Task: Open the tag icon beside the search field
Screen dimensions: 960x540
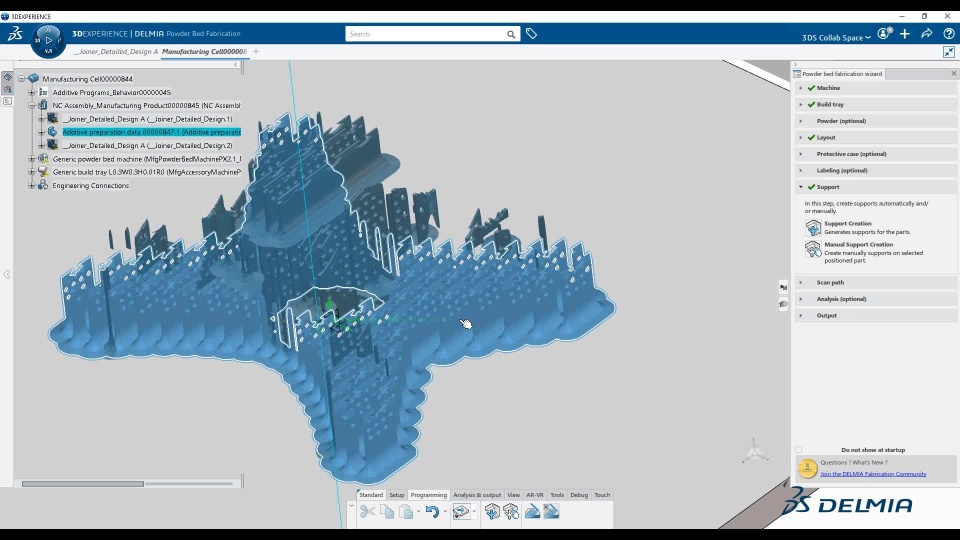Action: tap(531, 34)
